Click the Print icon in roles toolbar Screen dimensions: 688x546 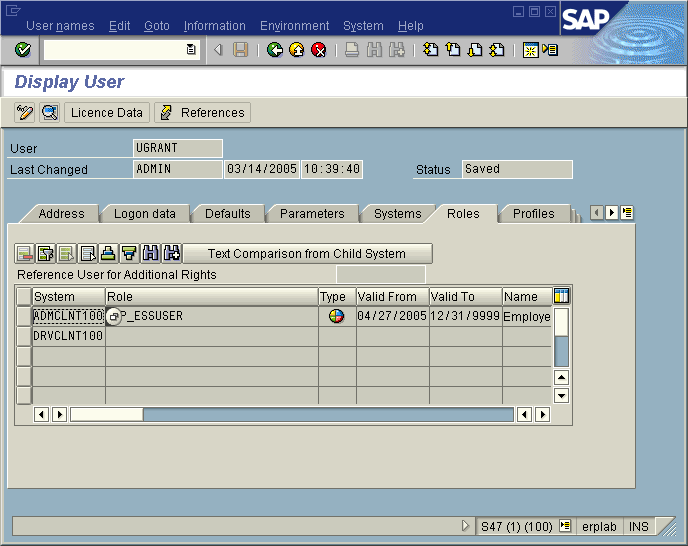tap(108, 254)
